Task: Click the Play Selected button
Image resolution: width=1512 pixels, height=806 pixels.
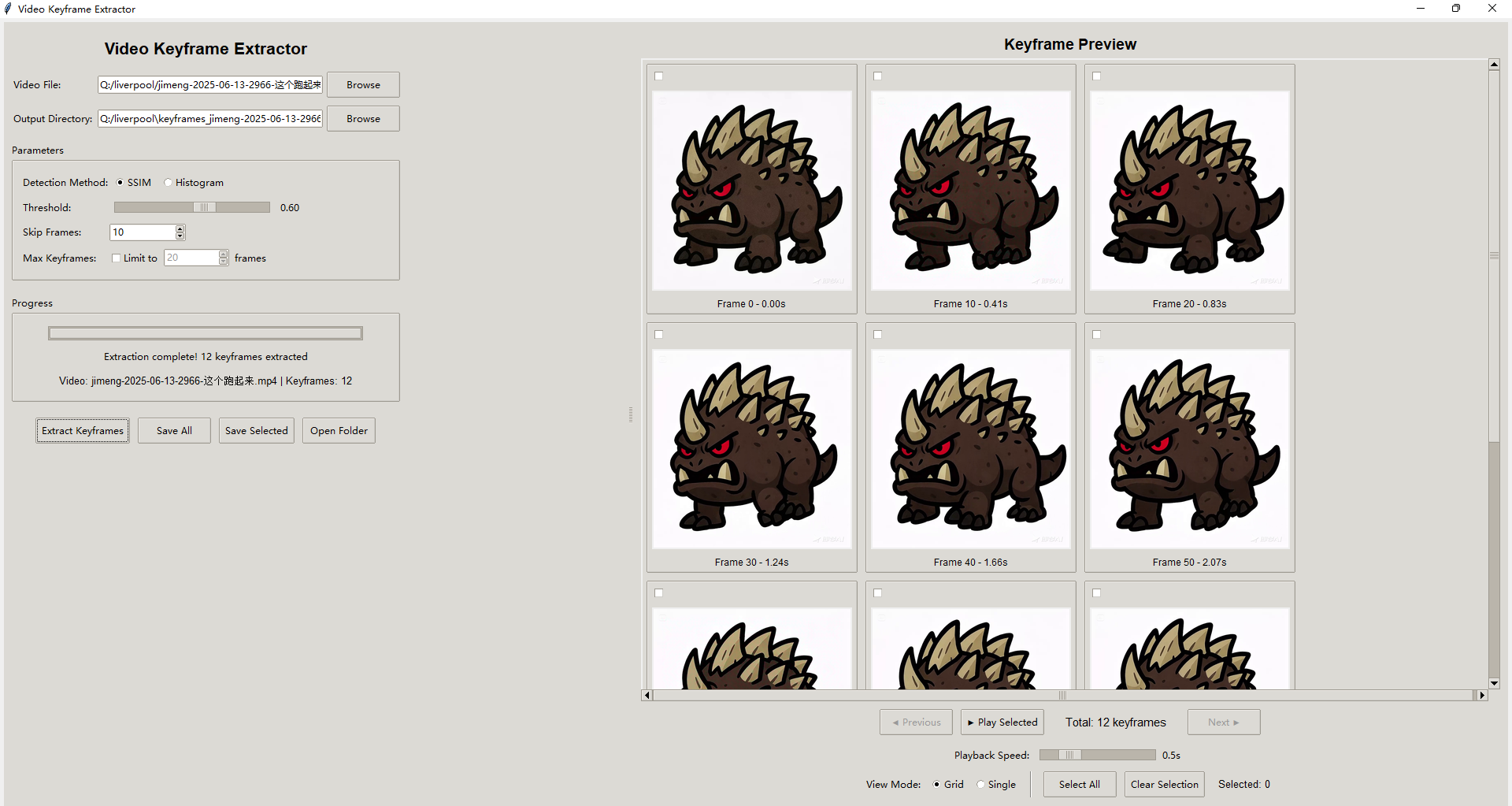Action: (1002, 722)
